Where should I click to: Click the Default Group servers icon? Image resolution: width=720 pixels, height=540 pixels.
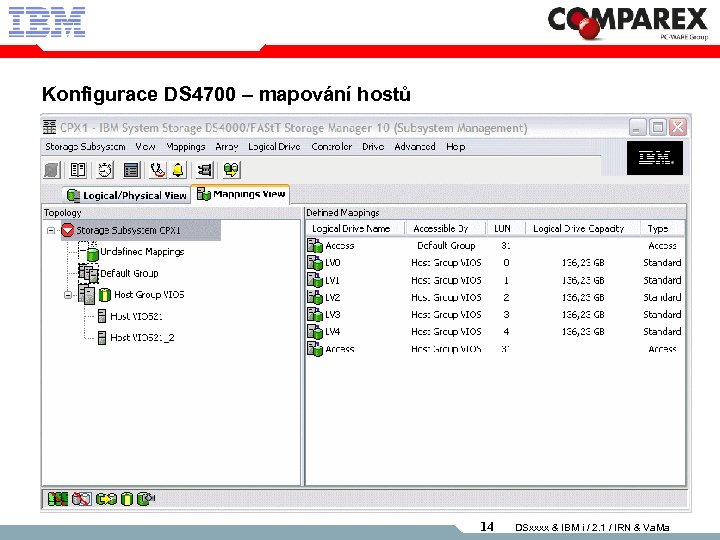pyautogui.click(x=88, y=273)
